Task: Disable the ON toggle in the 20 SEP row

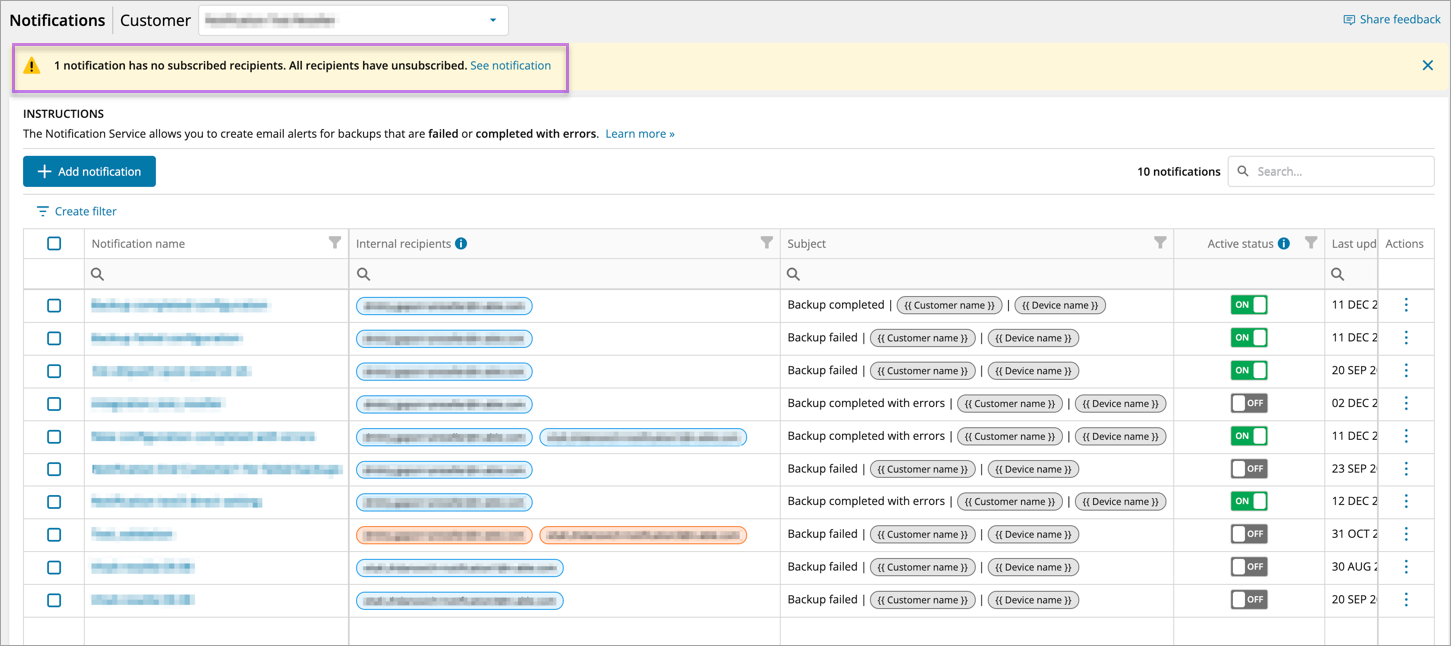Action: click(1249, 371)
